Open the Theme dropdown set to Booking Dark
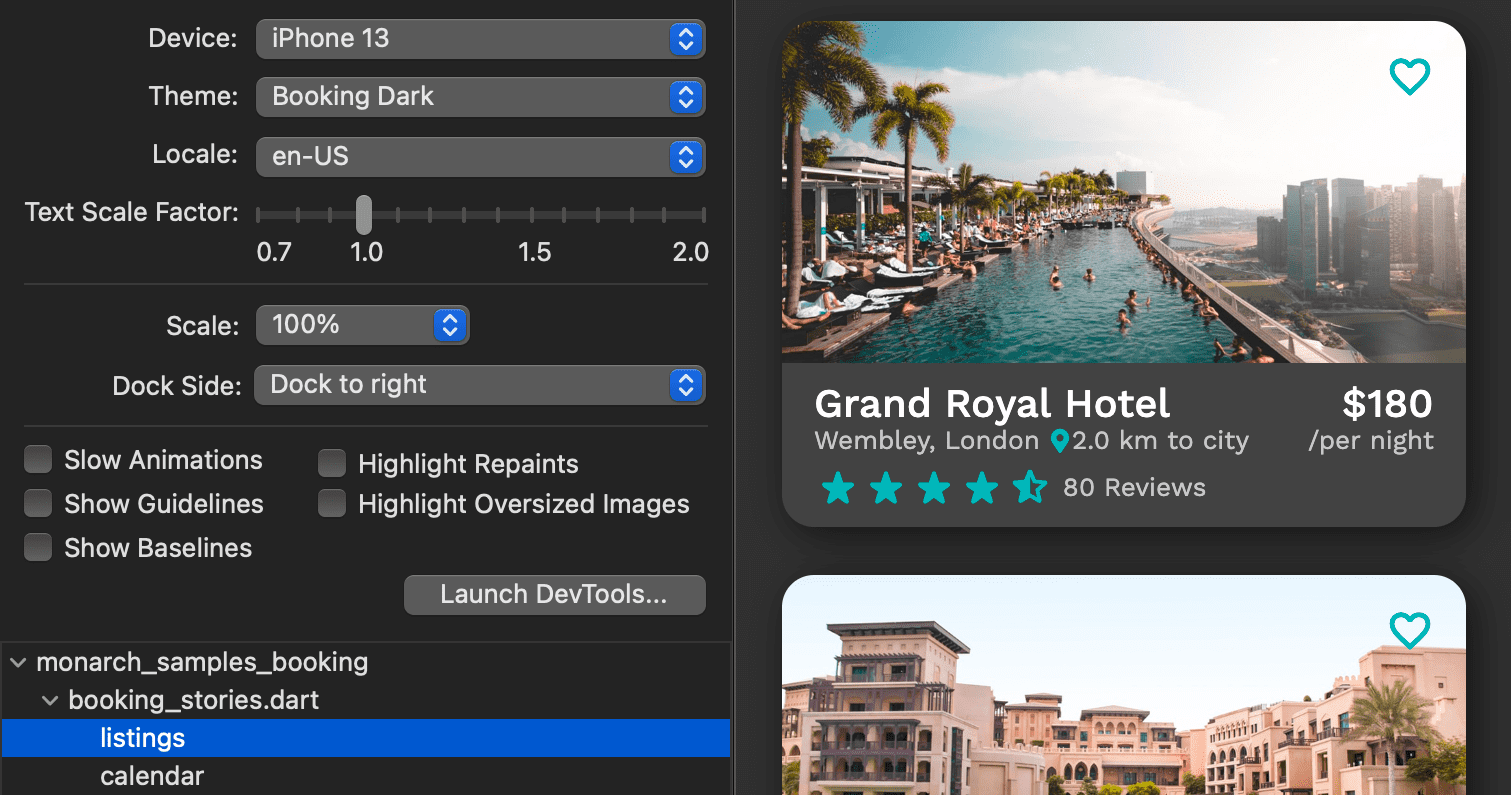This screenshot has width=1511, height=795. coord(480,97)
